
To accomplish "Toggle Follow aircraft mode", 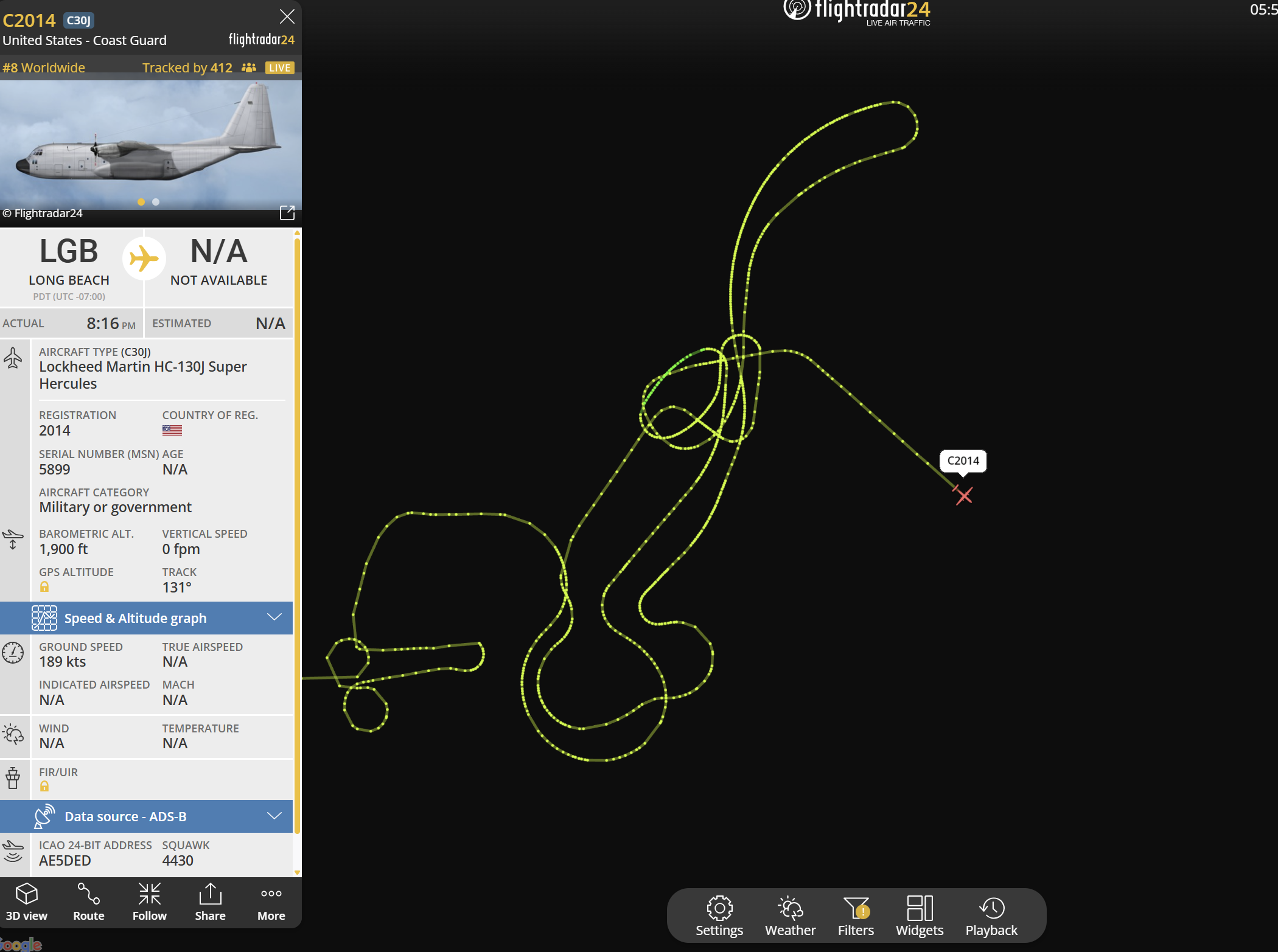I will pyautogui.click(x=149, y=902).
